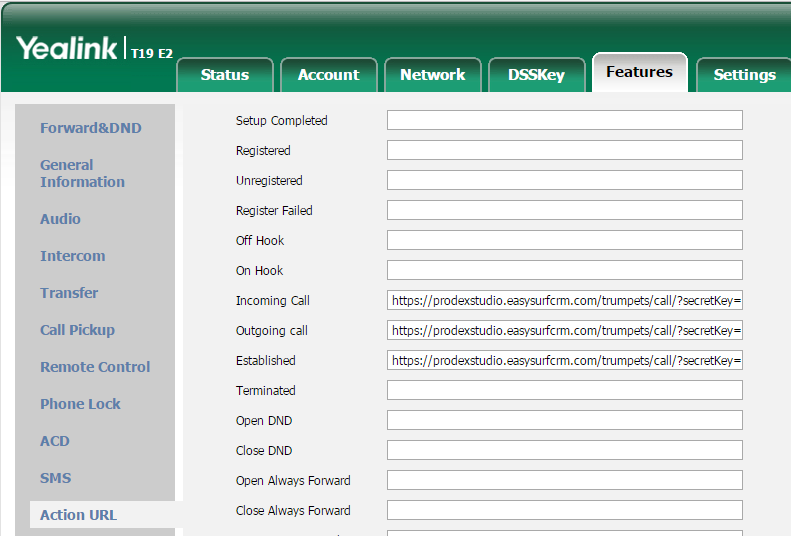
Task: Open the Account tab
Action: pyautogui.click(x=328, y=75)
